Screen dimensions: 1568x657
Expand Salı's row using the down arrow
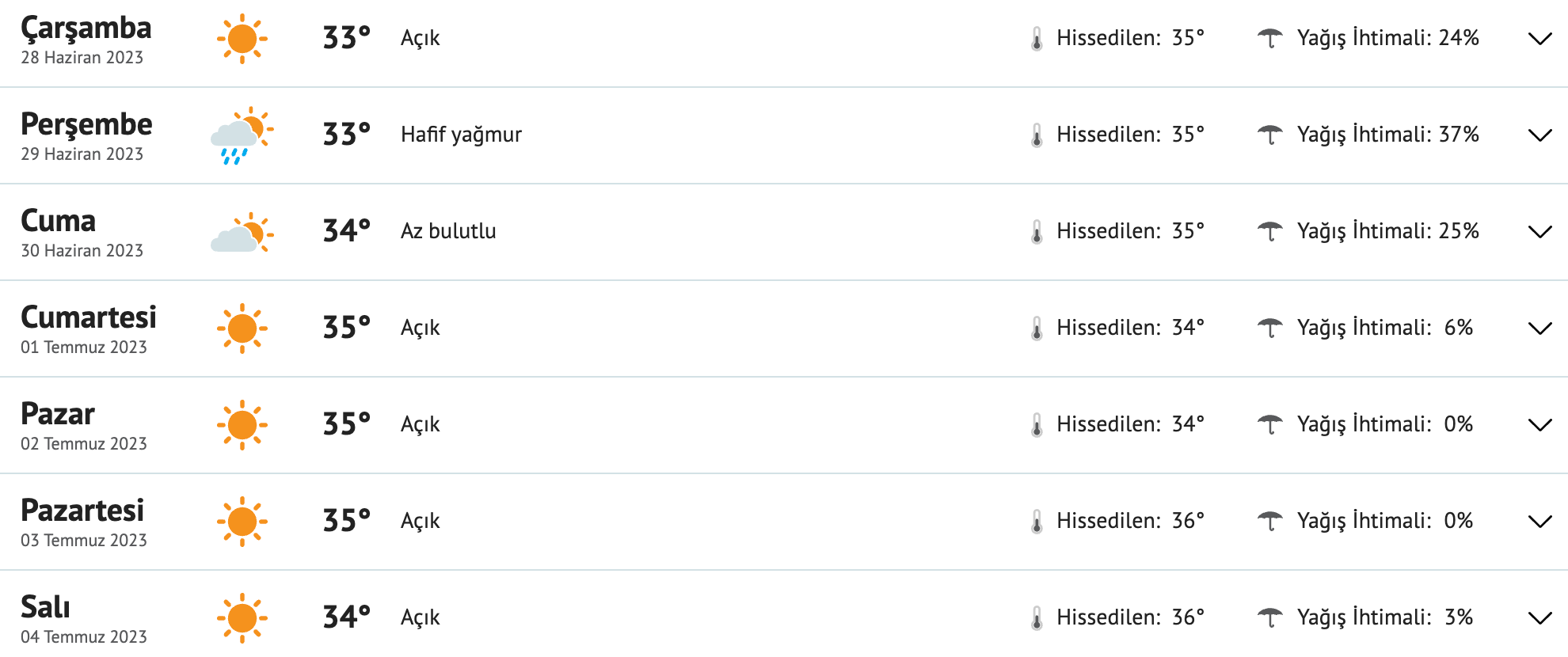1539,617
